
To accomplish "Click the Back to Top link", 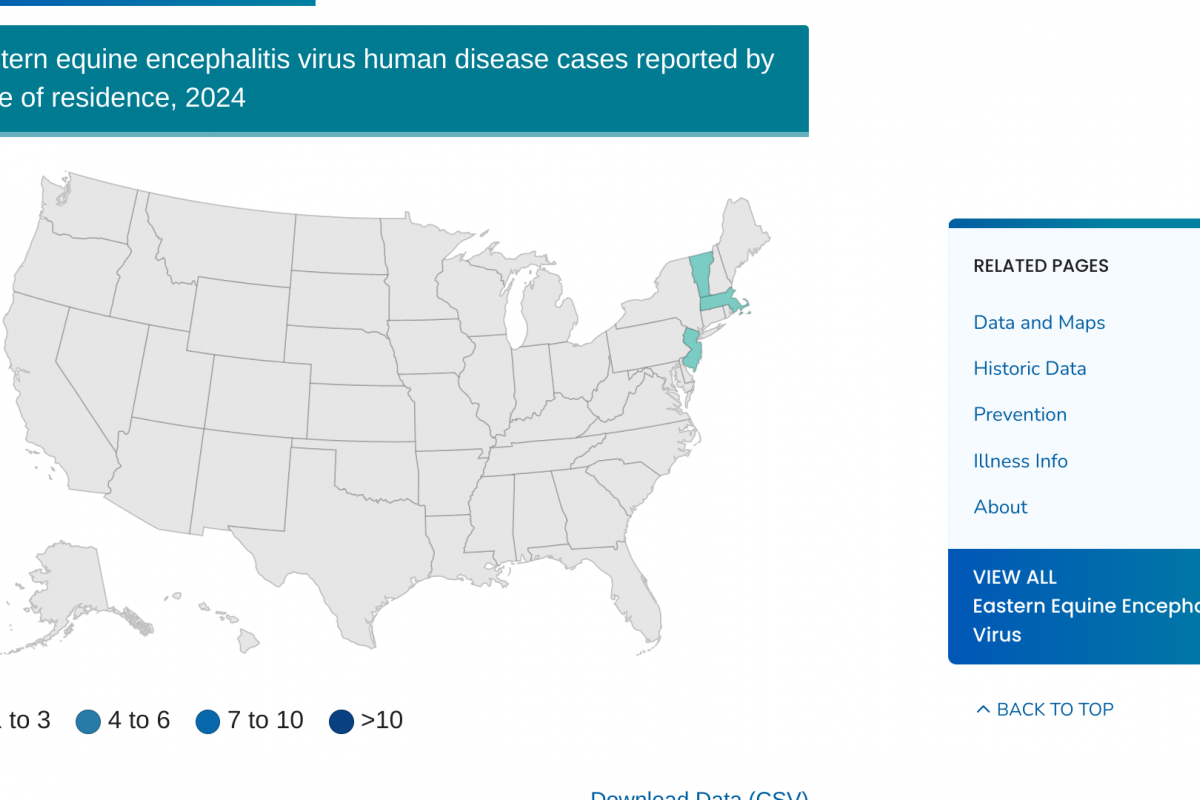I will (x=1054, y=709).
